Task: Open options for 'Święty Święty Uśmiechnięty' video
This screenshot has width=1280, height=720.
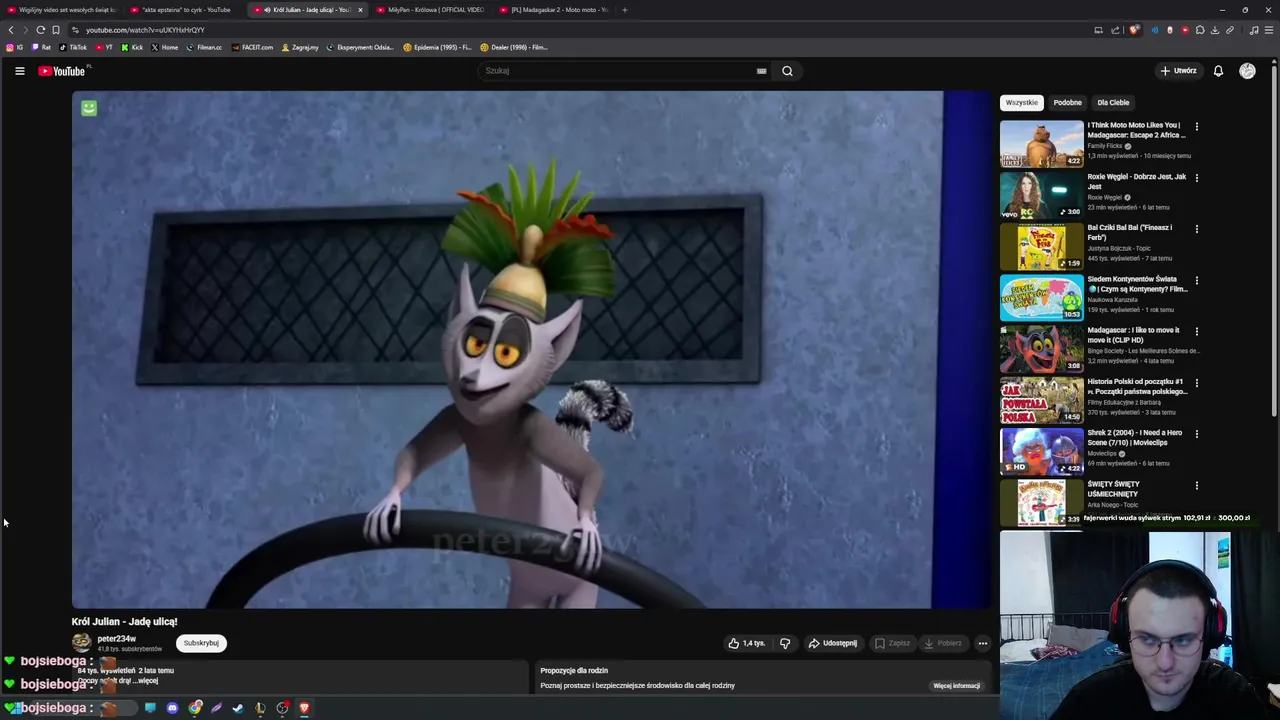Action: (x=1196, y=486)
